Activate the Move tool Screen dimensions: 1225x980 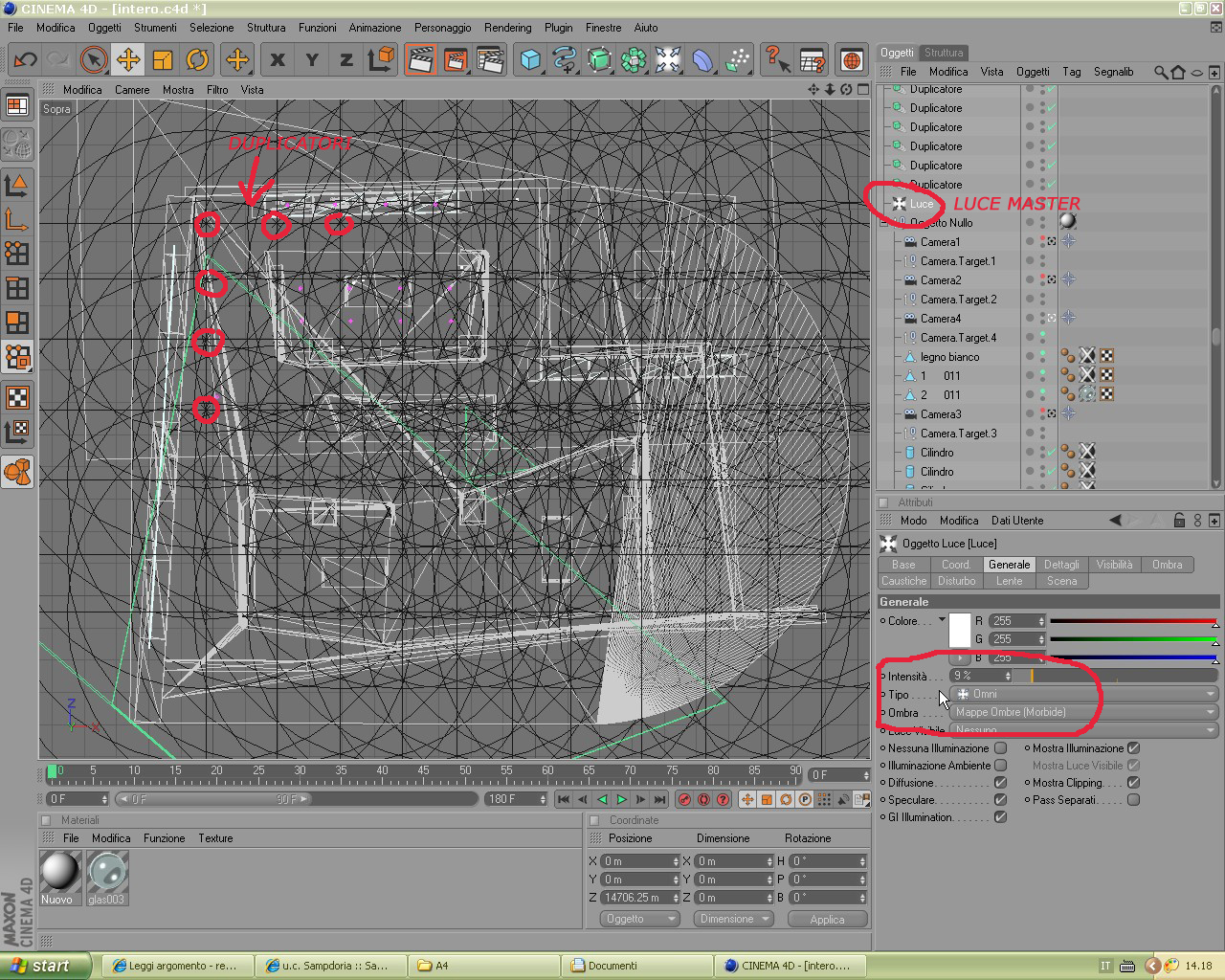click(128, 60)
